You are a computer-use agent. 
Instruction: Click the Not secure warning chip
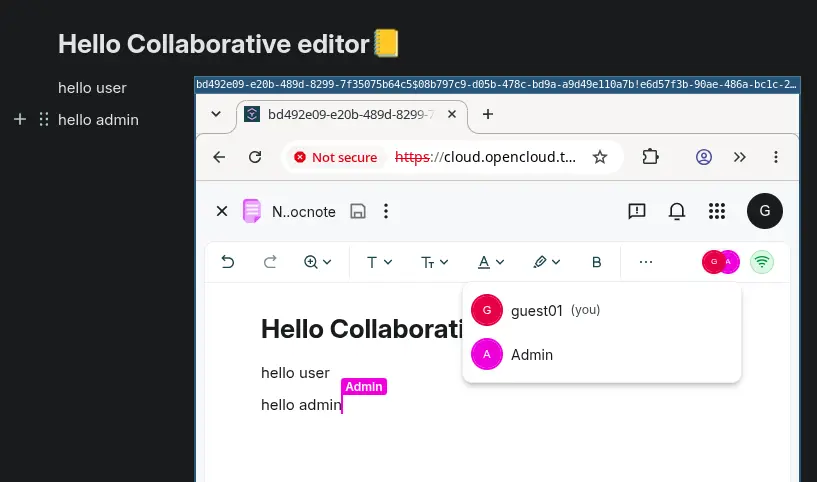(x=335, y=157)
